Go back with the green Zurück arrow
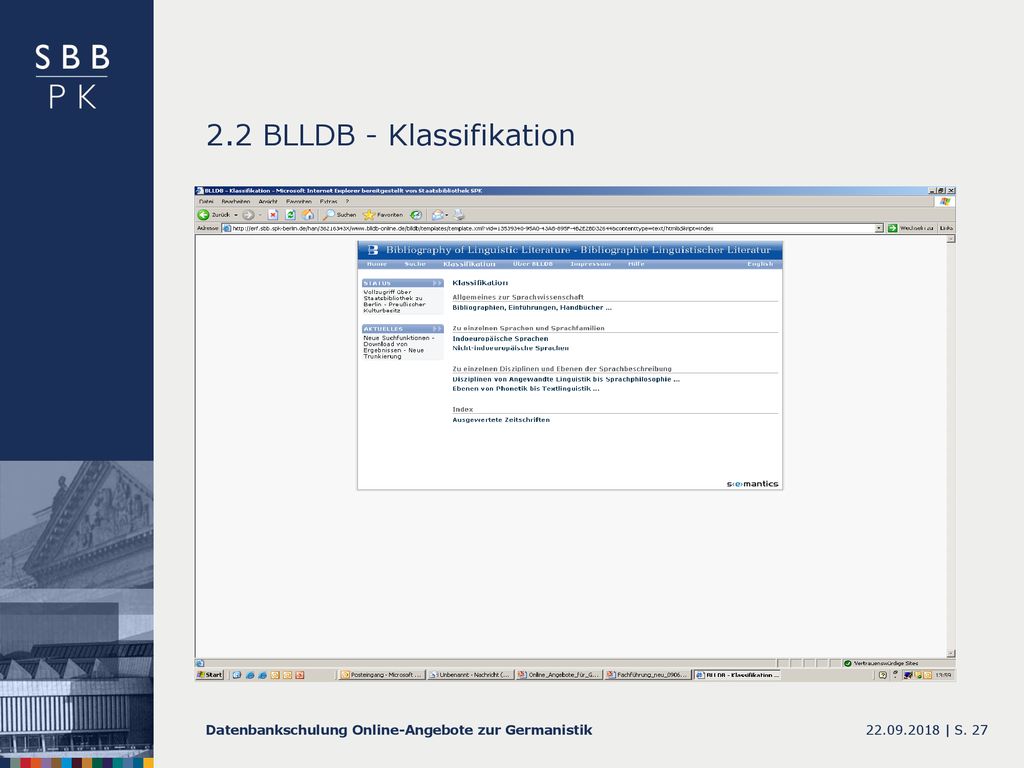The image size is (1024, 768). click(214, 215)
